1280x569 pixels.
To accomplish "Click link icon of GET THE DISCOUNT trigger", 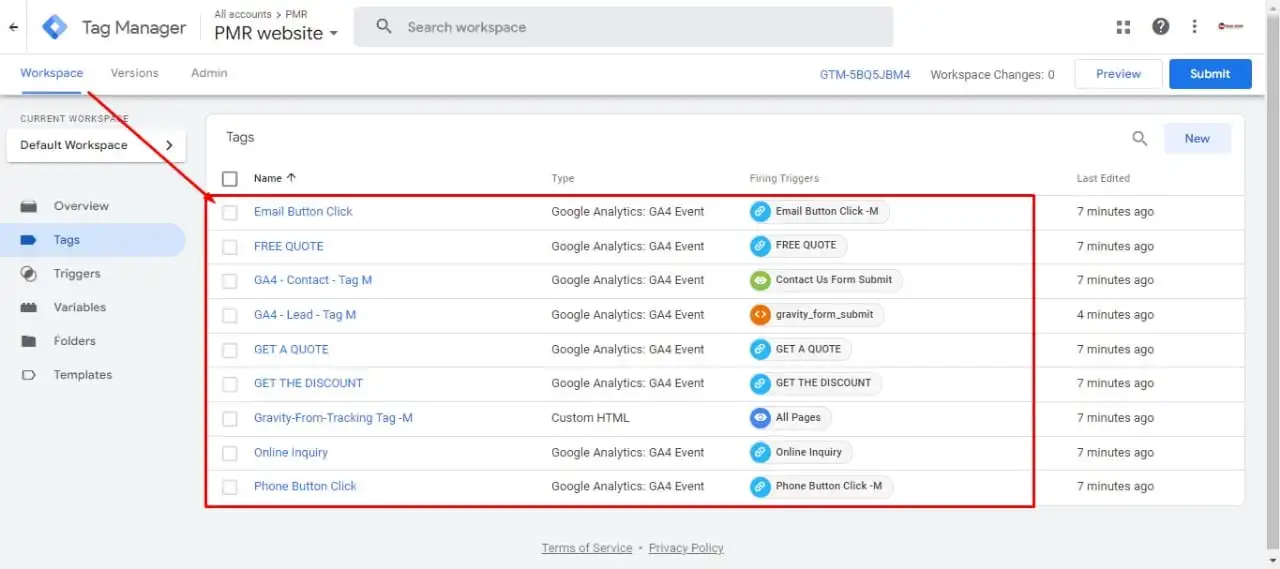I will 760,383.
